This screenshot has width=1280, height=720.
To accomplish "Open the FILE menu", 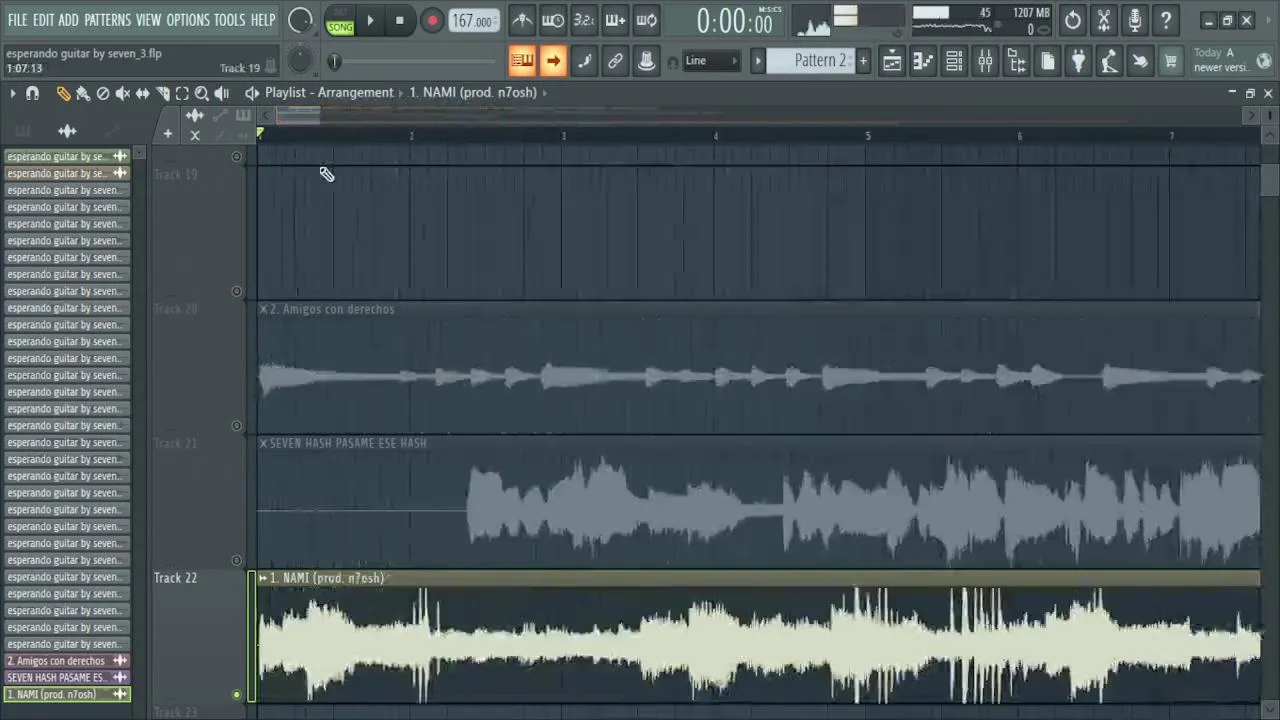I will coord(18,20).
